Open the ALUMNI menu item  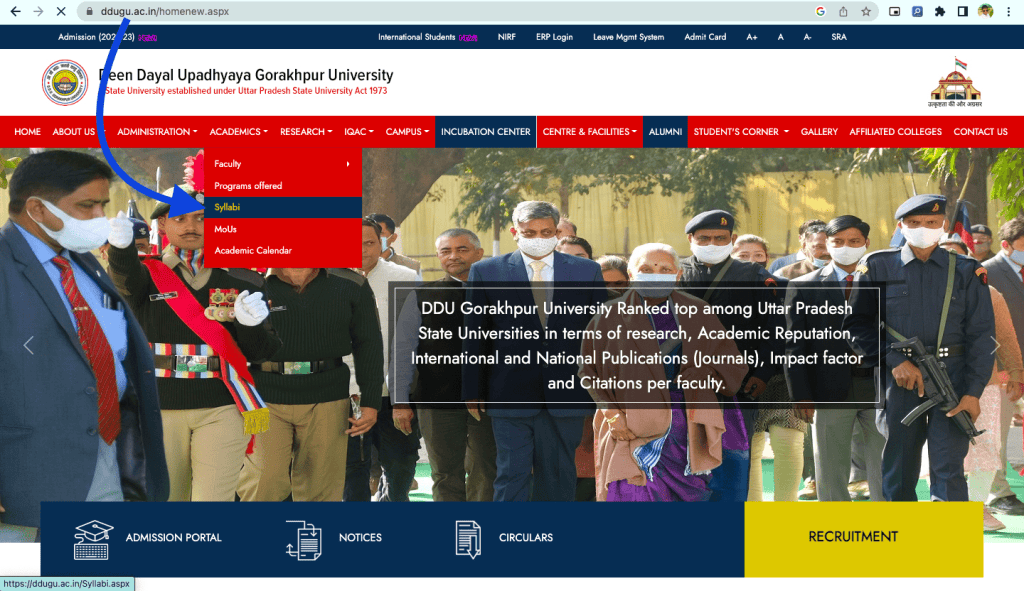[x=665, y=132]
